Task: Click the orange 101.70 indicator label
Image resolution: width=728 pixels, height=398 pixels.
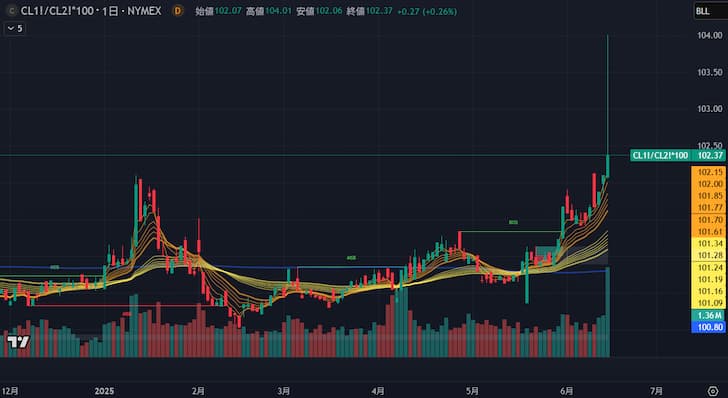Action: [708, 220]
